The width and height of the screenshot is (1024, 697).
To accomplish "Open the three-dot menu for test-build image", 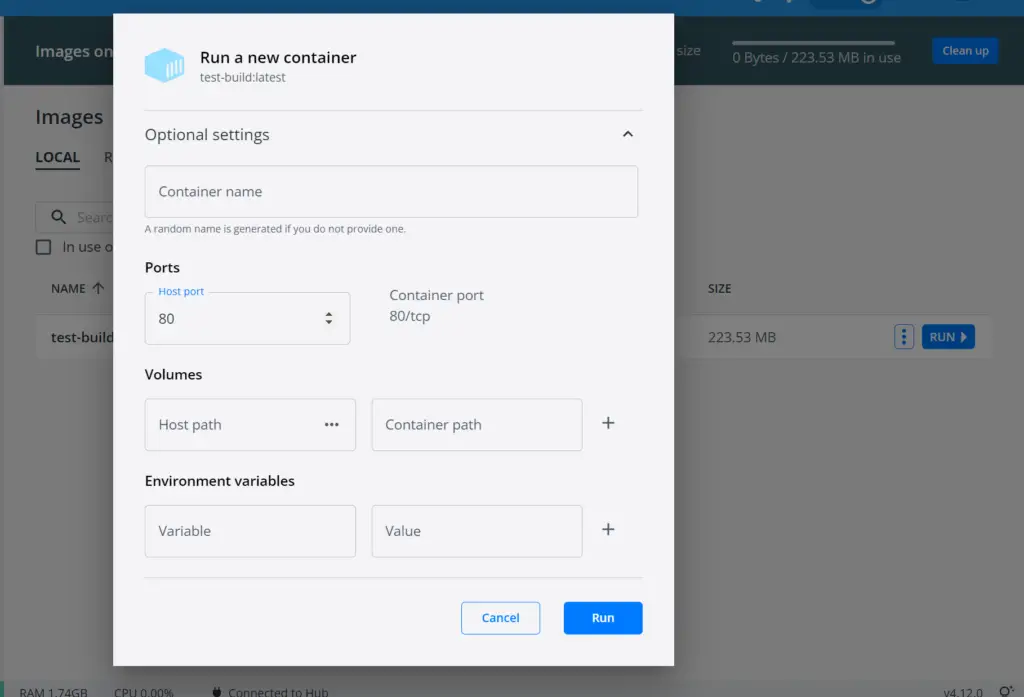I will pos(904,337).
